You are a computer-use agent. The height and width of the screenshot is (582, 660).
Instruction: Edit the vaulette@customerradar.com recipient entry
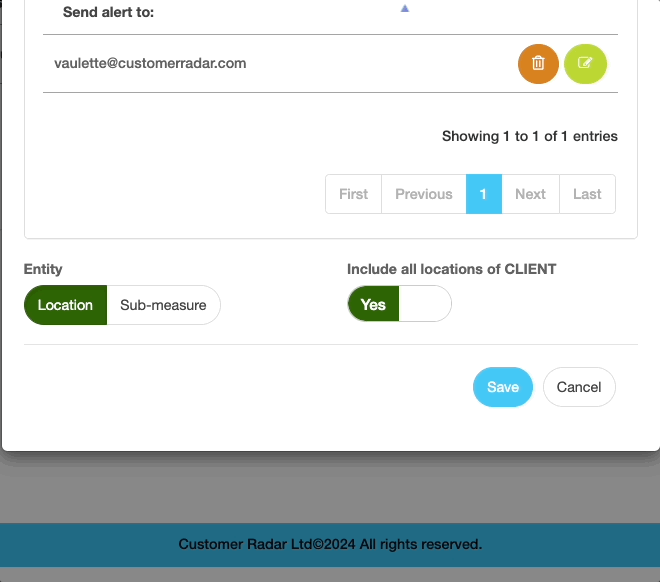tap(585, 64)
